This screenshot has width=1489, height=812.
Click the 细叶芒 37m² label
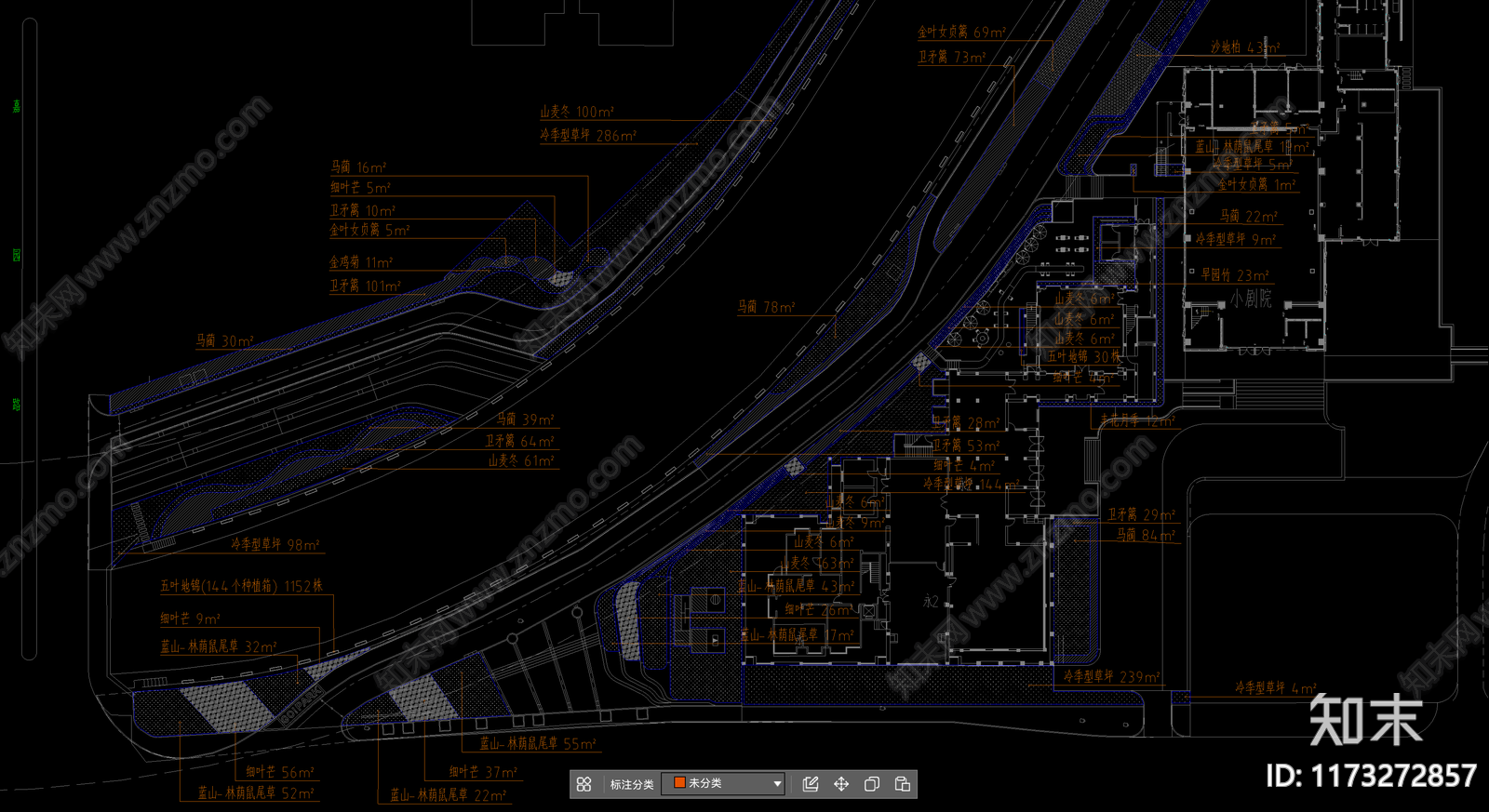click(483, 772)
